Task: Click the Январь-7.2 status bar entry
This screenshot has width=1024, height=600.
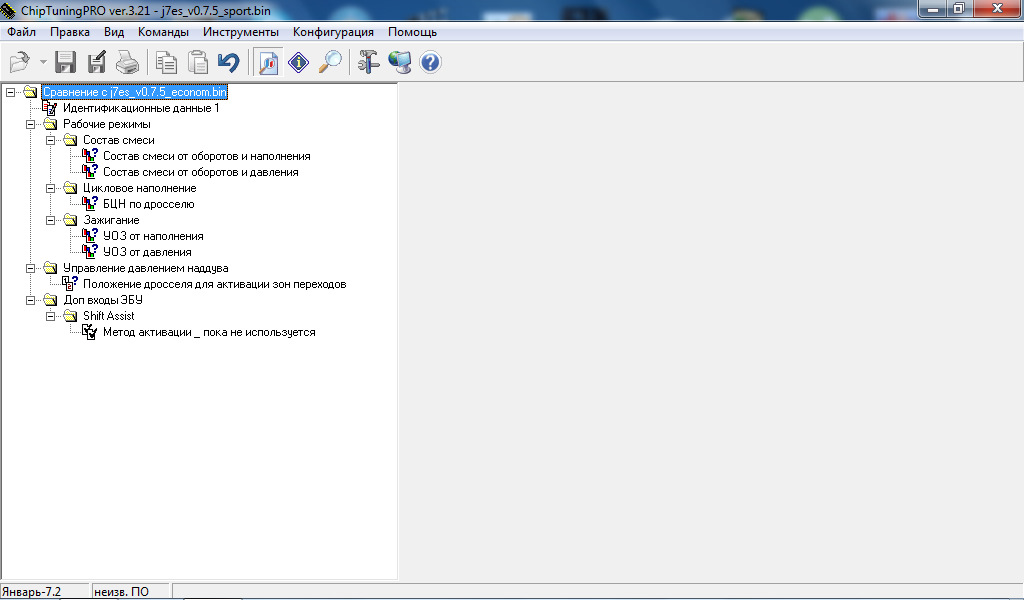Action: coord(44,592)
